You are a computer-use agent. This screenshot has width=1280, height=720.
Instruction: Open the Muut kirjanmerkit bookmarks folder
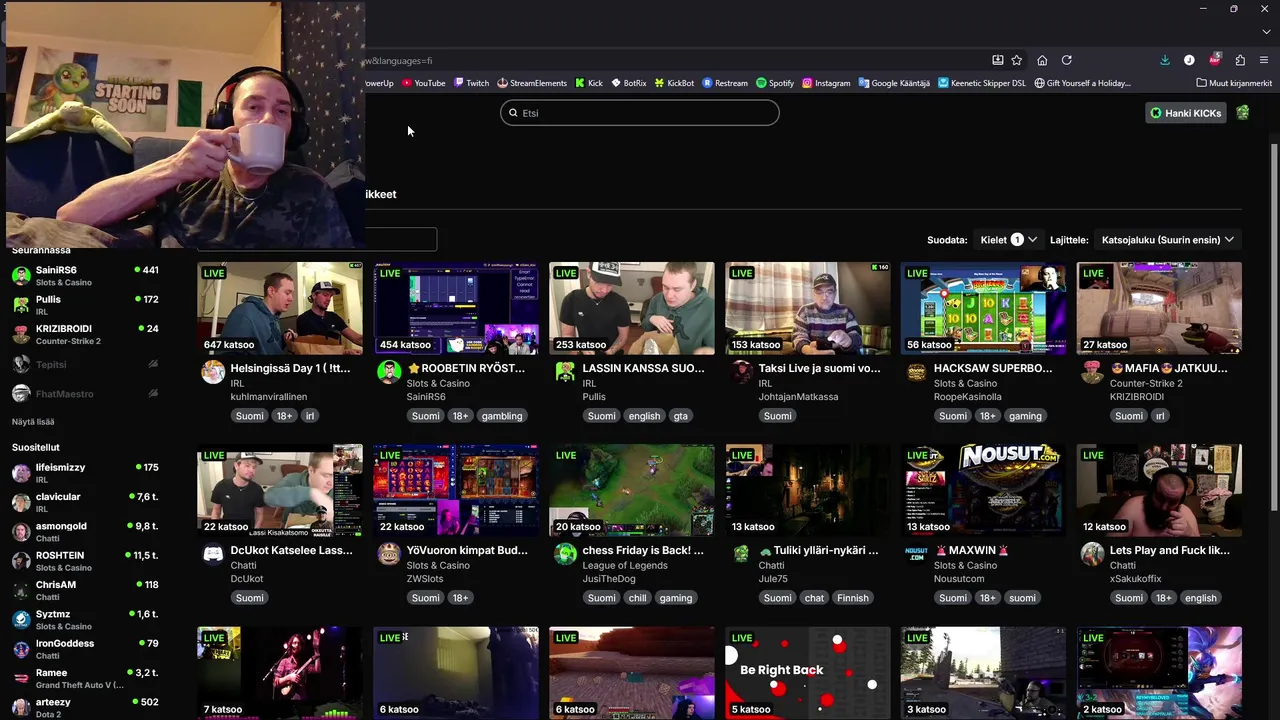coord(1234,83)
